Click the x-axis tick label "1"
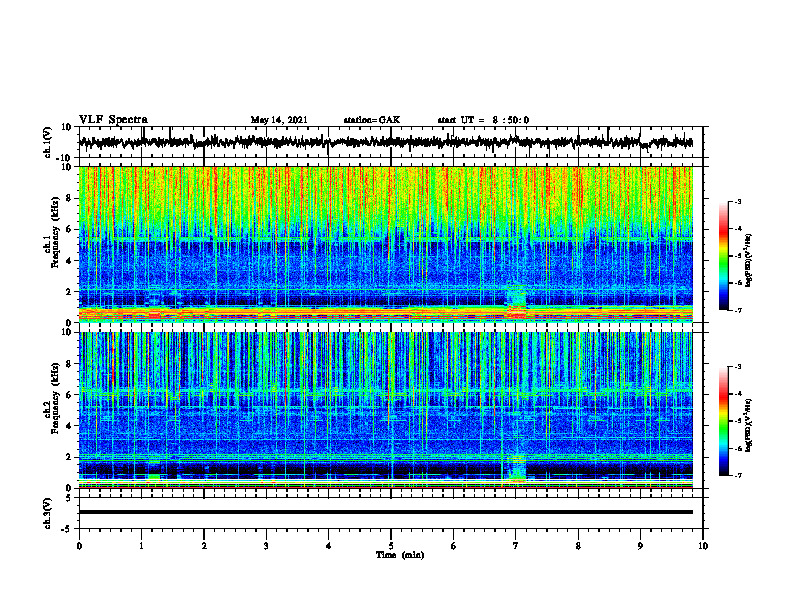This screenshot has height=612, width=792. tap(141, 546)
